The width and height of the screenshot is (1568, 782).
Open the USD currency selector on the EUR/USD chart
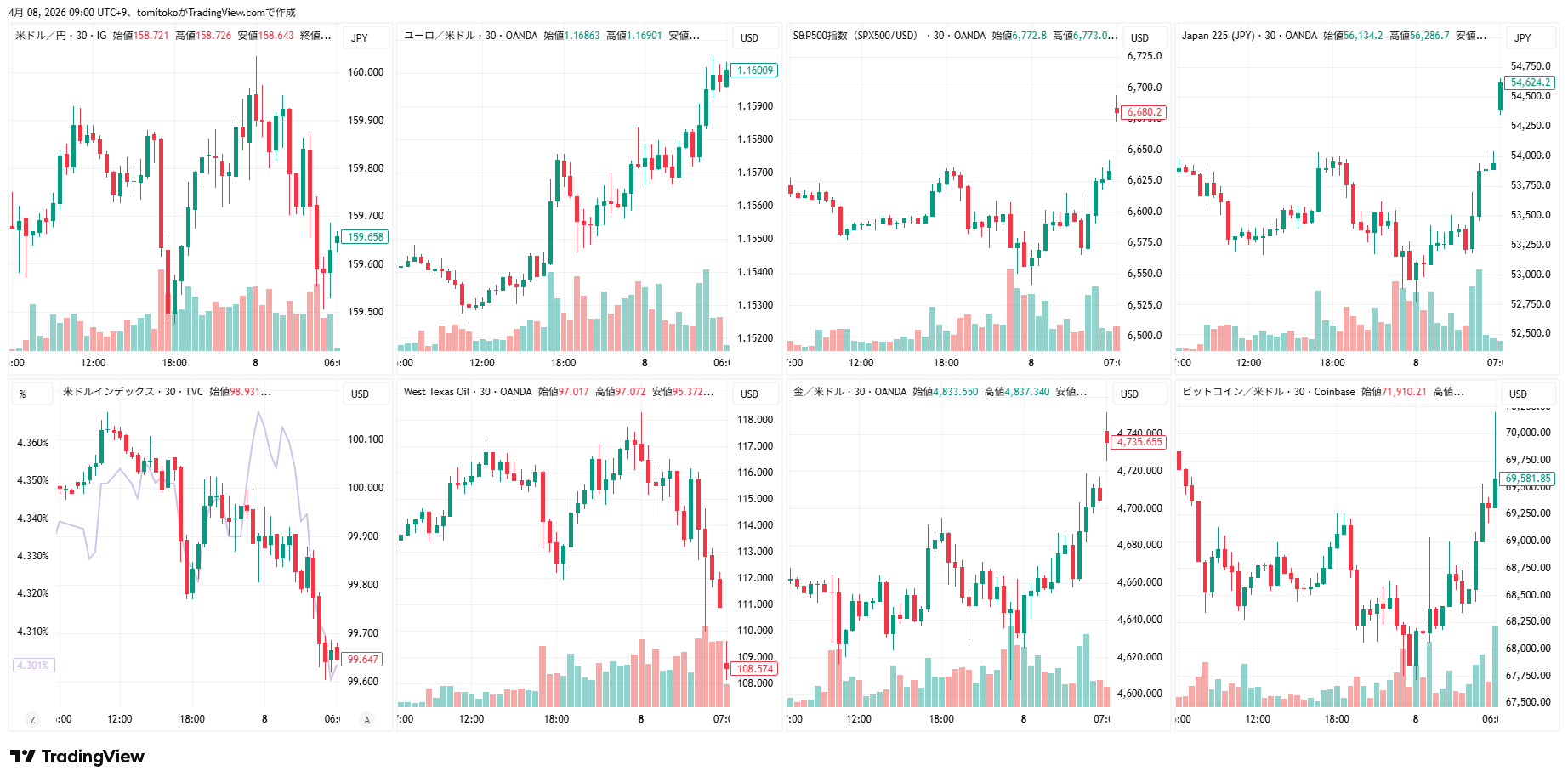(x=749, y=38)
